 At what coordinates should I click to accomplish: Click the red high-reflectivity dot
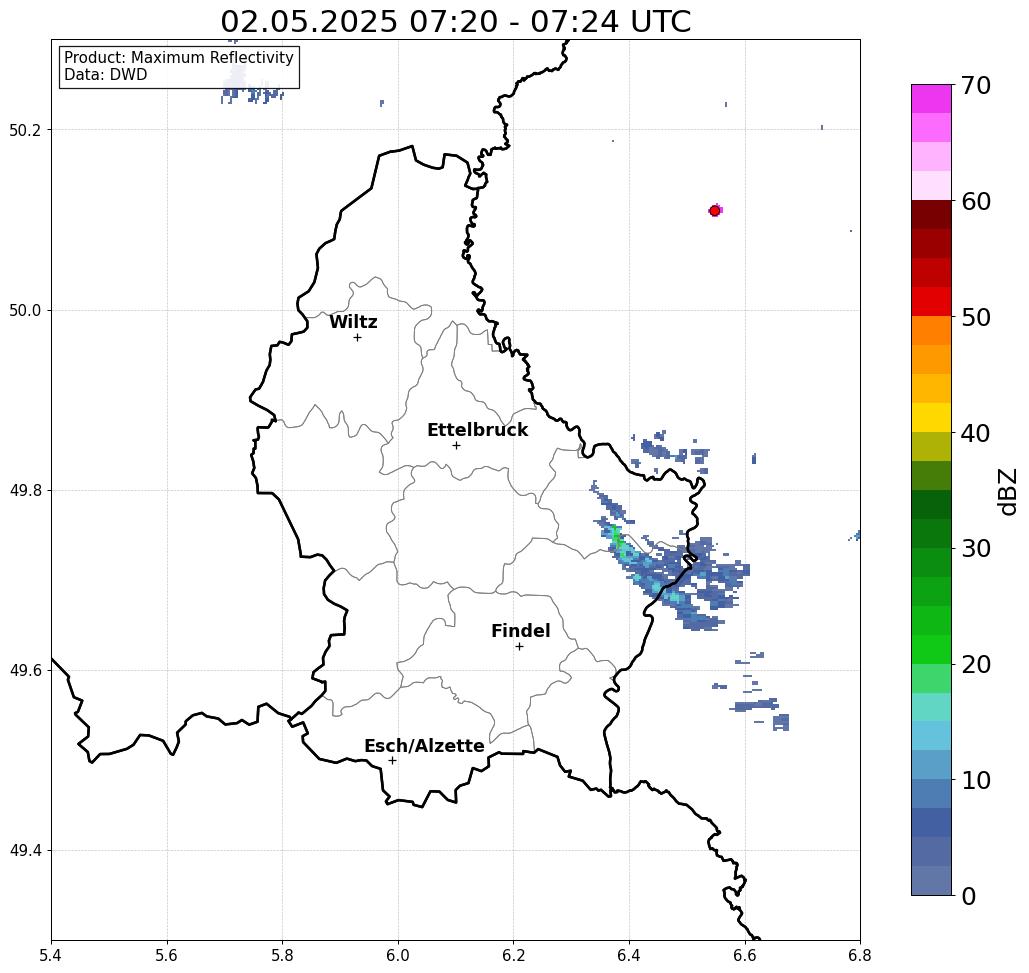tap(715, 211)
